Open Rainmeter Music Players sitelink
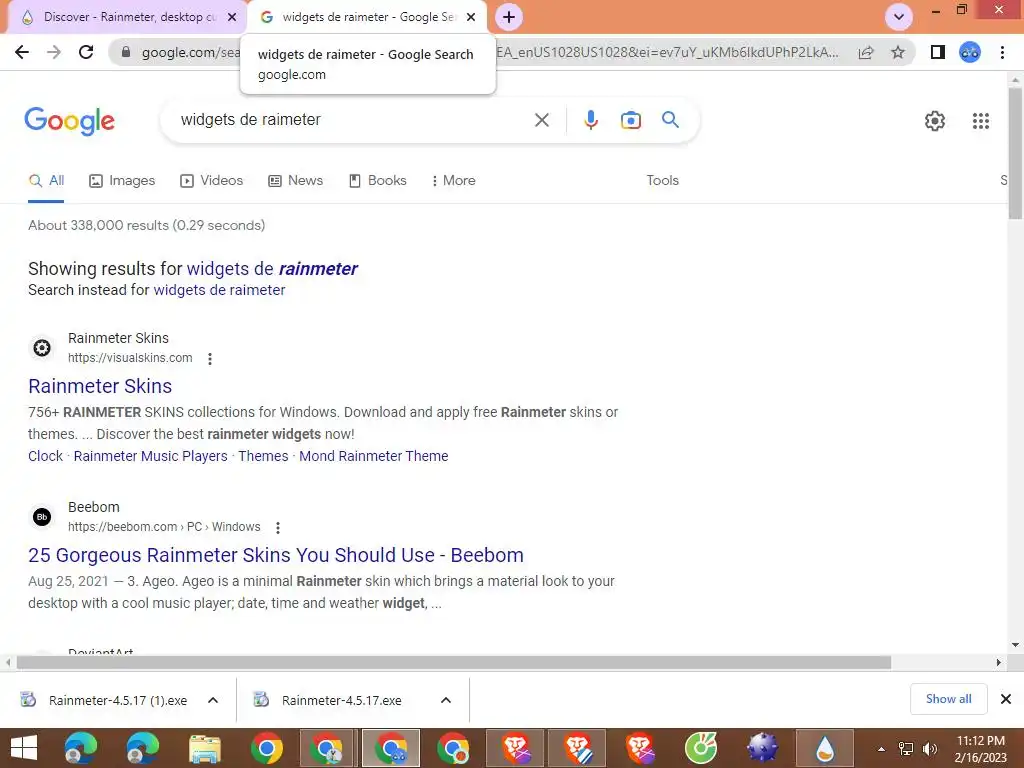1024x768 pixels. pos(150,456)
